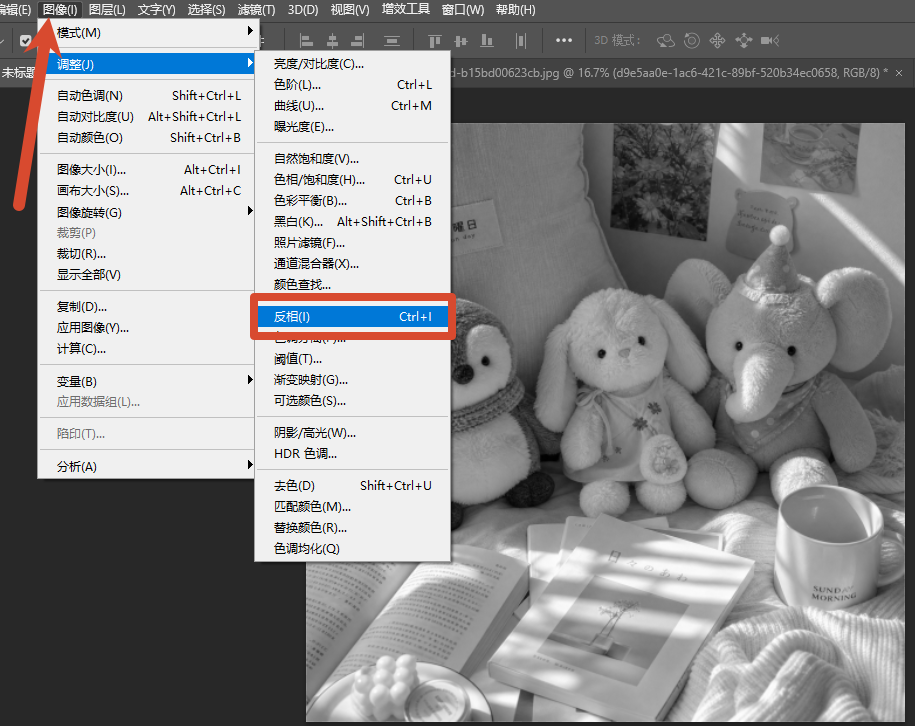Select the 3D orbit camera icon

coord(666,40)
